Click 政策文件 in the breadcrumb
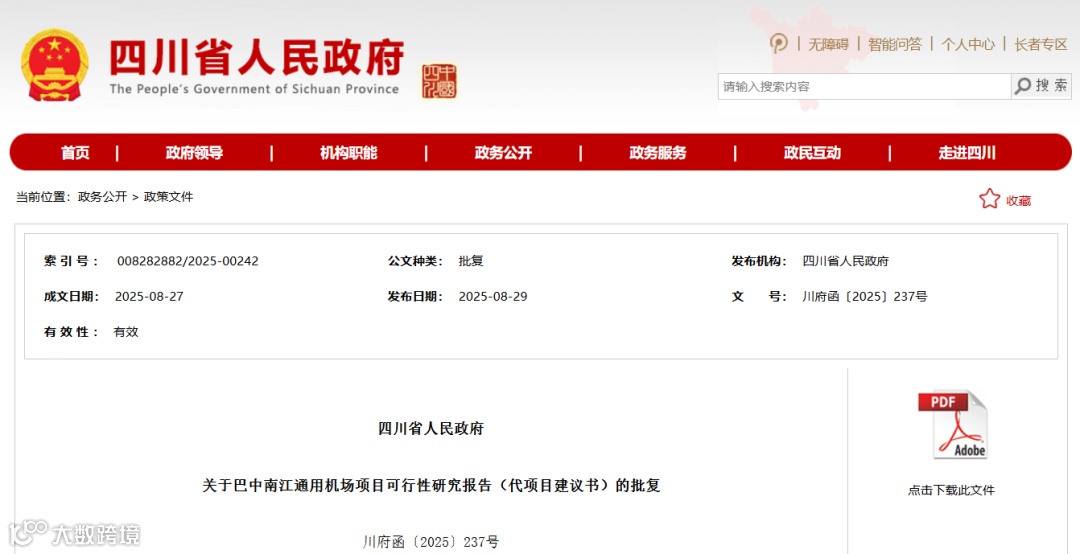Viewport: 1080px width, 554px height. click(x=169, y=196)
